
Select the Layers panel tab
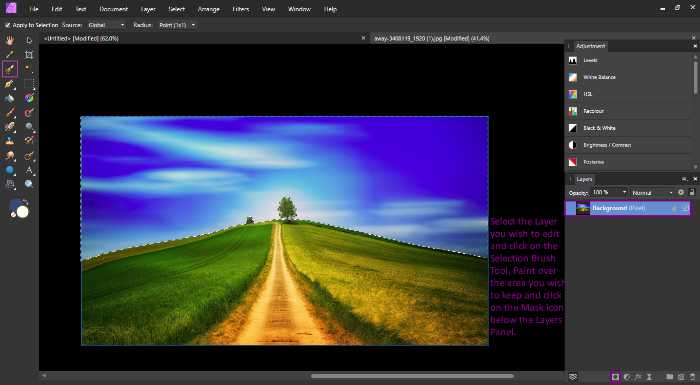click(584, 179)
